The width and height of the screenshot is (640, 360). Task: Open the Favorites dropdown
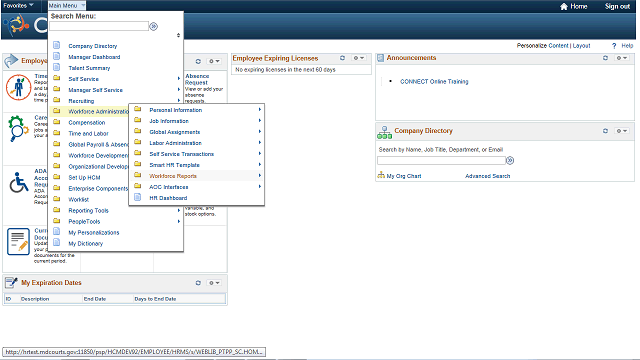point(18,5)
